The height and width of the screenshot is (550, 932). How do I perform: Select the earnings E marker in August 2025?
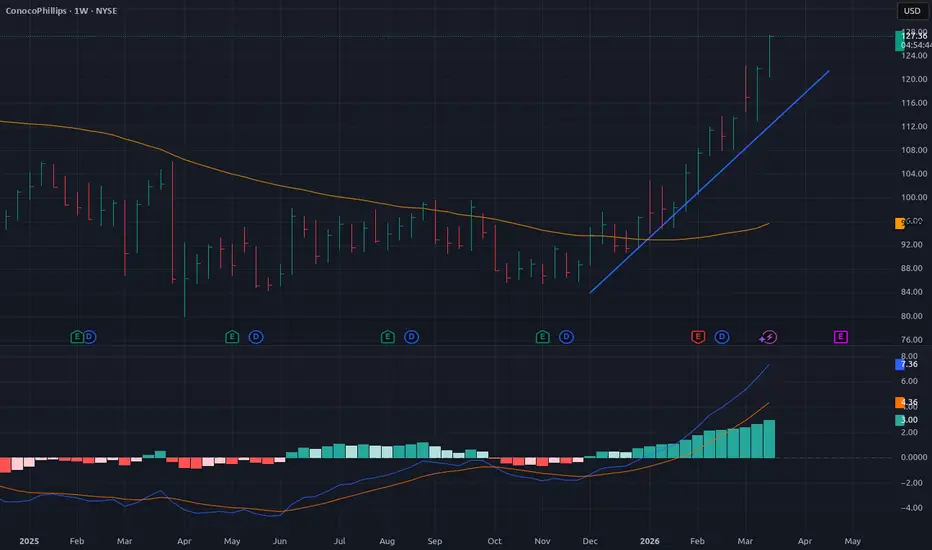pos(388,337)
